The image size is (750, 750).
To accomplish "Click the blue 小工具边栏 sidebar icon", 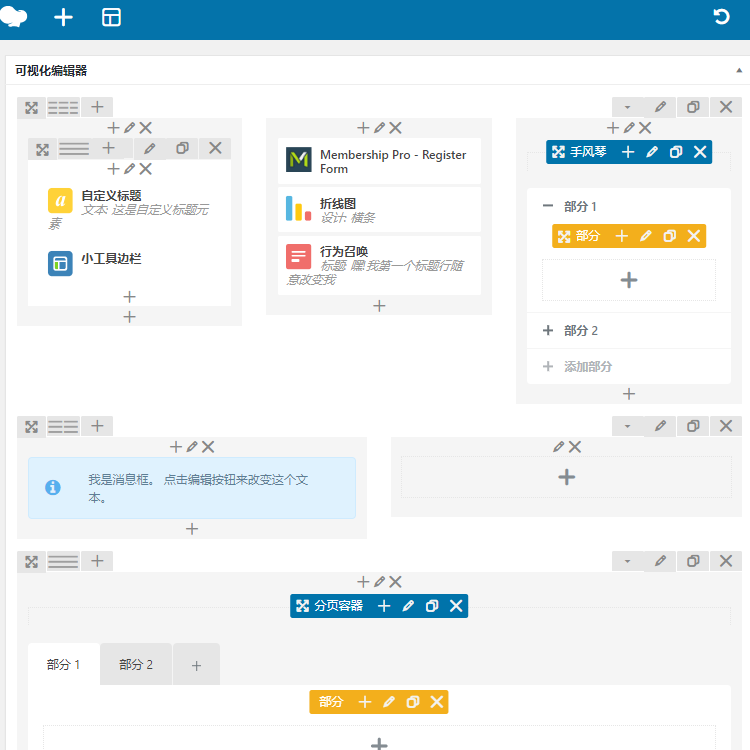I will click(60, 264).
